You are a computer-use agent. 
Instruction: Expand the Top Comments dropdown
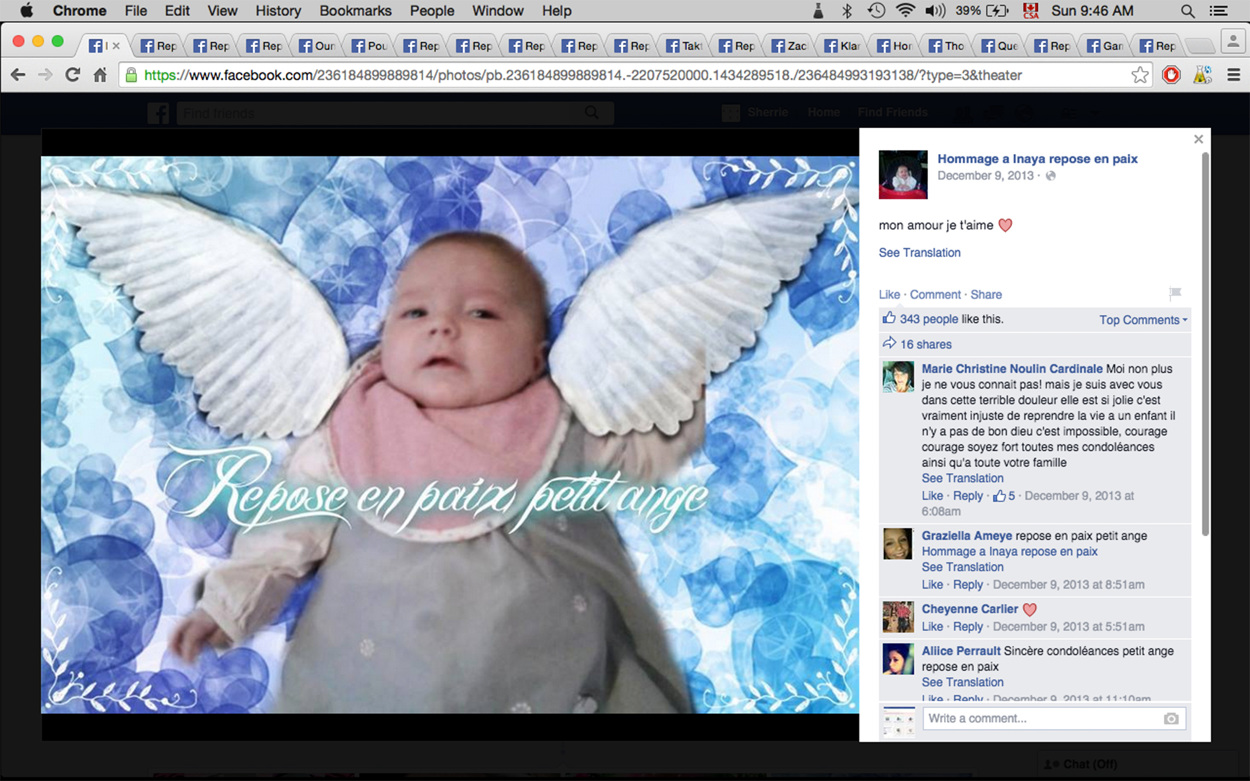[x=1143, y=320]
